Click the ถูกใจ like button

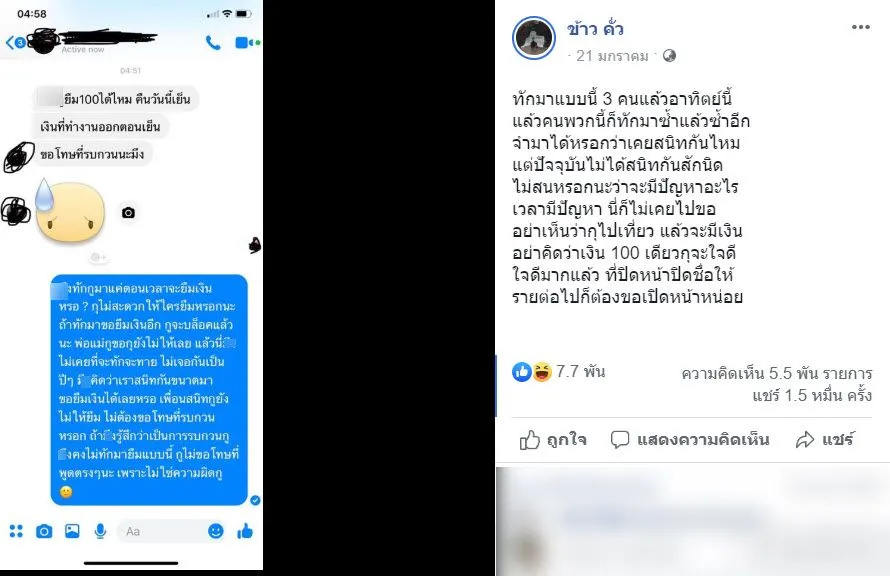tap(553, 440)
